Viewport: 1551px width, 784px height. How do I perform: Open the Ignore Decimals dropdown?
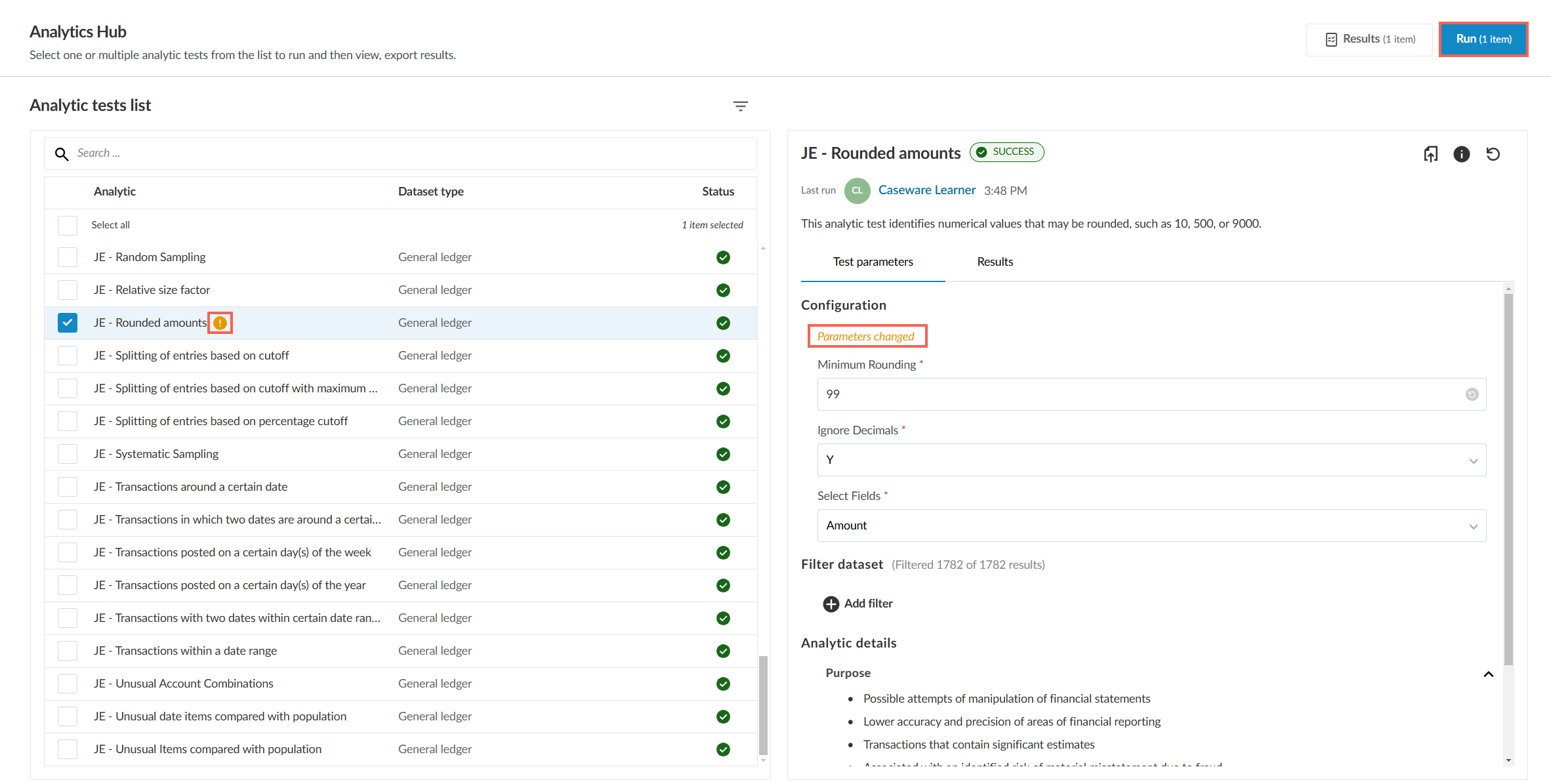(x=1151, y=460)
